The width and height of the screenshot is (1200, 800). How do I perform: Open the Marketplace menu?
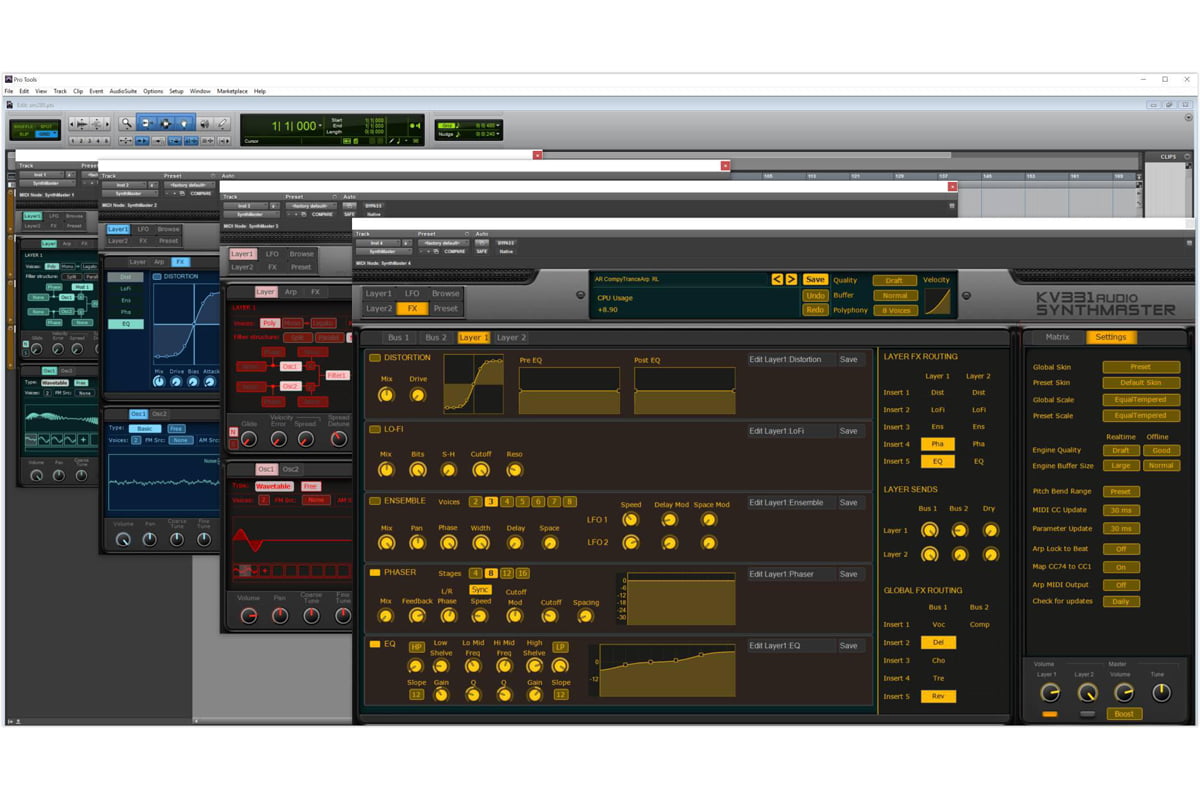pos(232,91)
